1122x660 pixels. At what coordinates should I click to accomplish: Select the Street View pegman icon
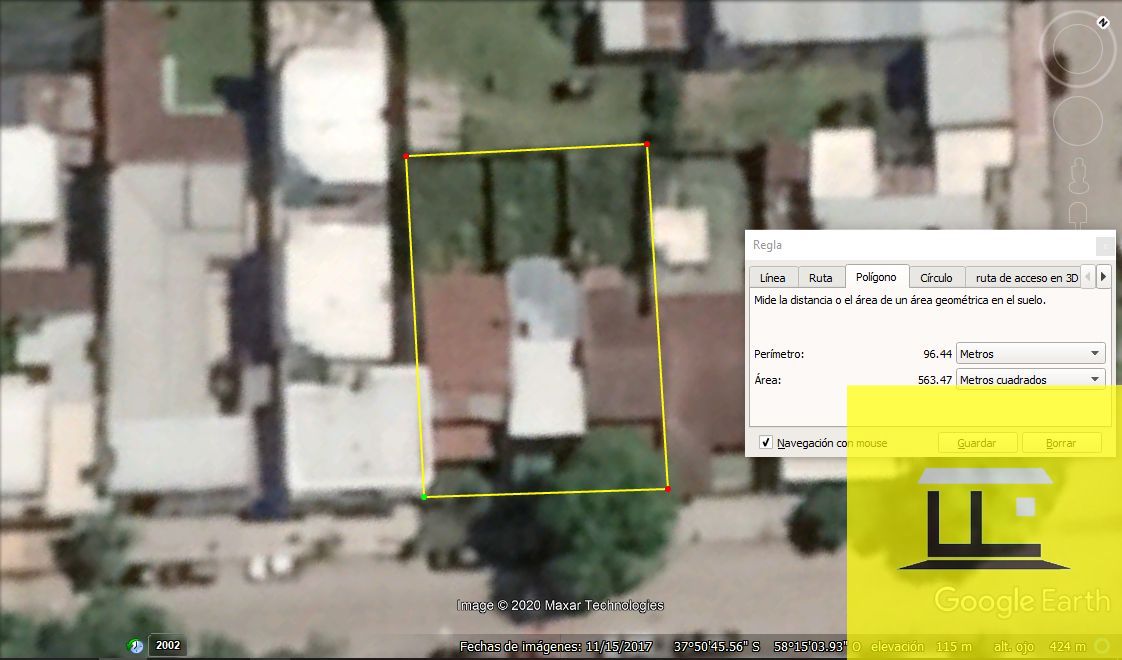pos(1078,175)
